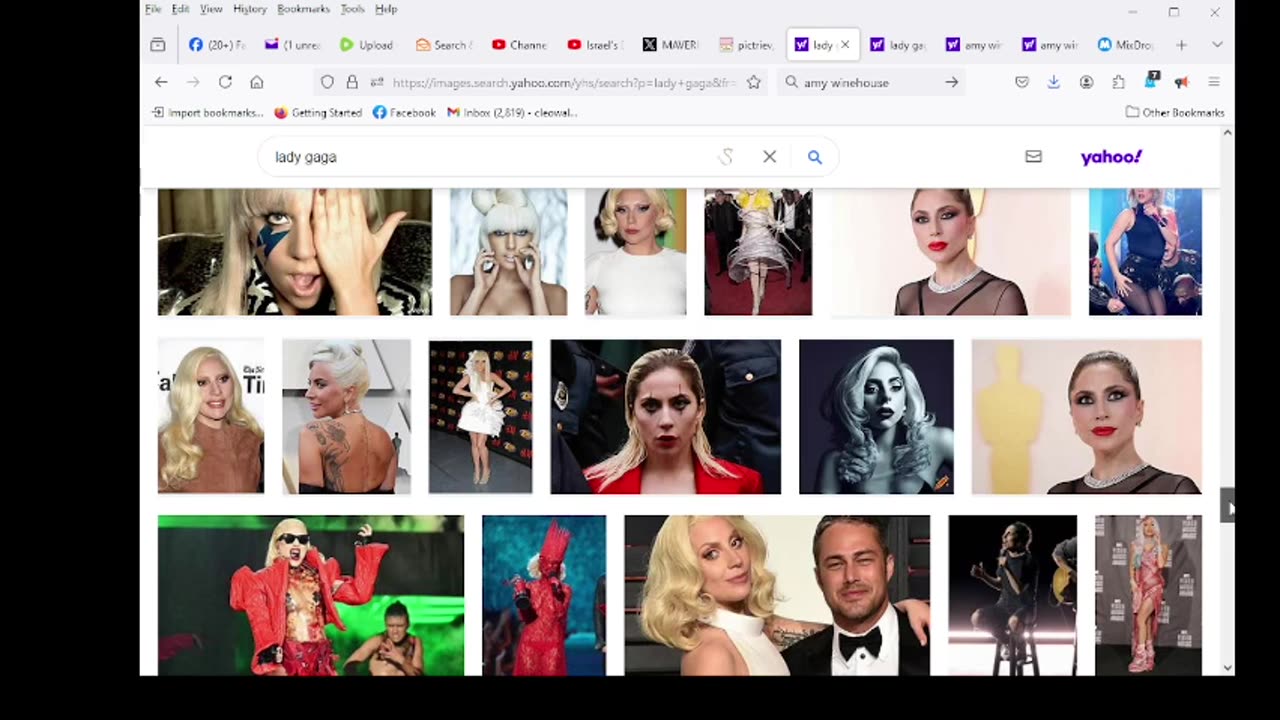Open Firefox View in tab bar
Viewport: 1280px width, 720px height.
click(158, 44)
